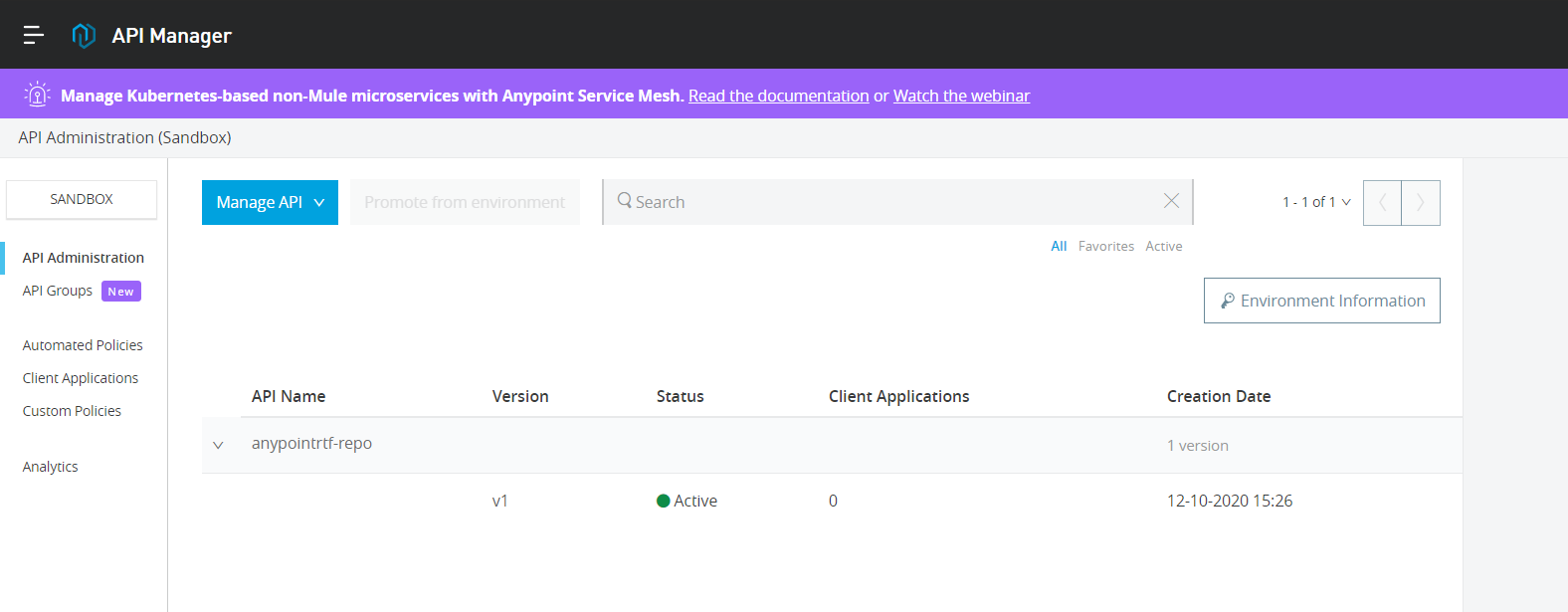Open the Manage API dropdown

(270, 202)
